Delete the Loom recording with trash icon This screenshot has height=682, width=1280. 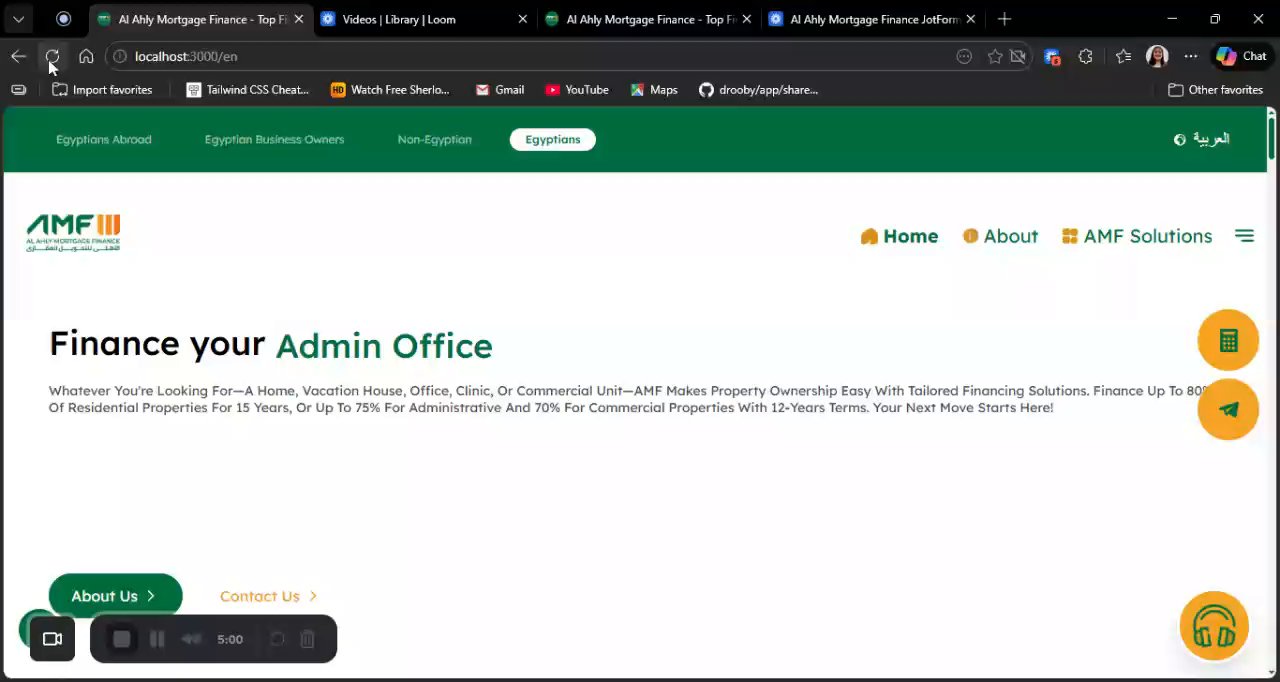[308, 639]
